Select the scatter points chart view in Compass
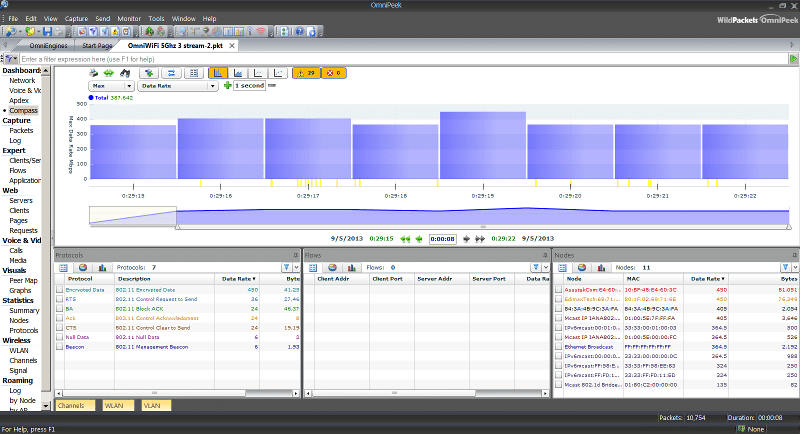Screen dimensions: 800x434 click(278, 73)
